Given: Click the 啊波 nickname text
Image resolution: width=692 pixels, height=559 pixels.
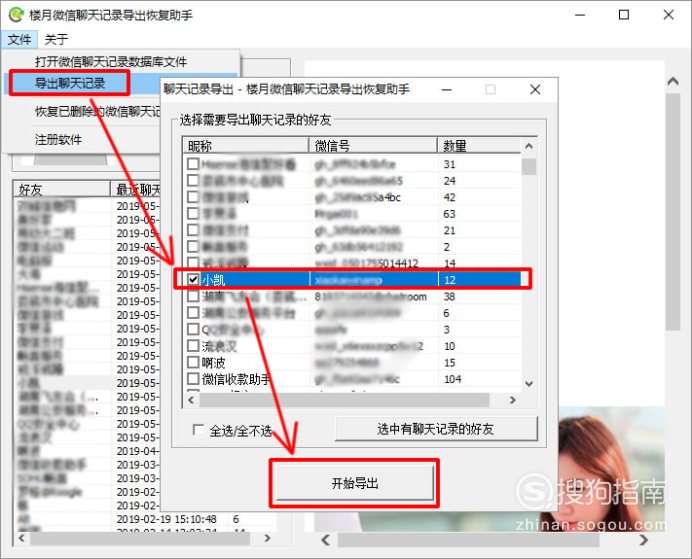Looking at the screenshot, I should click(214, 363).
